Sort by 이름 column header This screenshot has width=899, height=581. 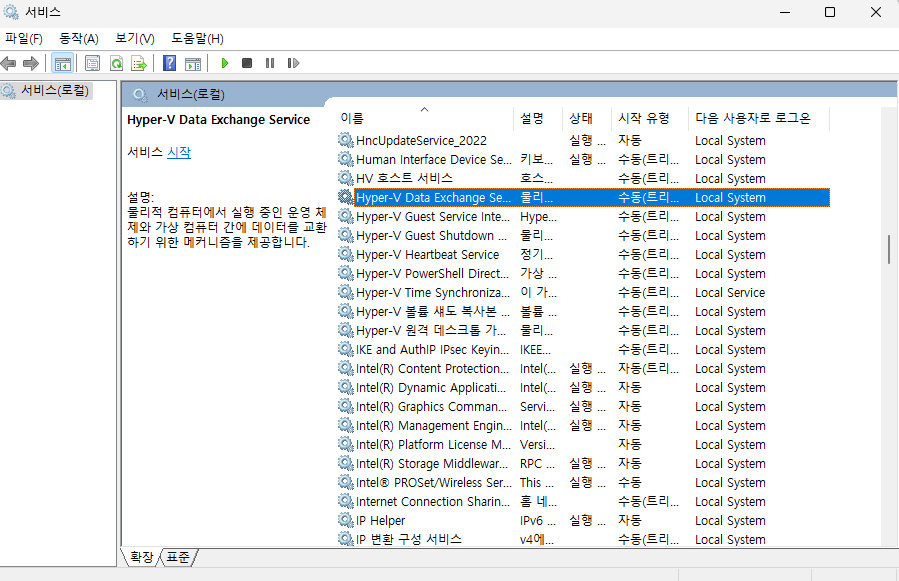tap(425, 118)
